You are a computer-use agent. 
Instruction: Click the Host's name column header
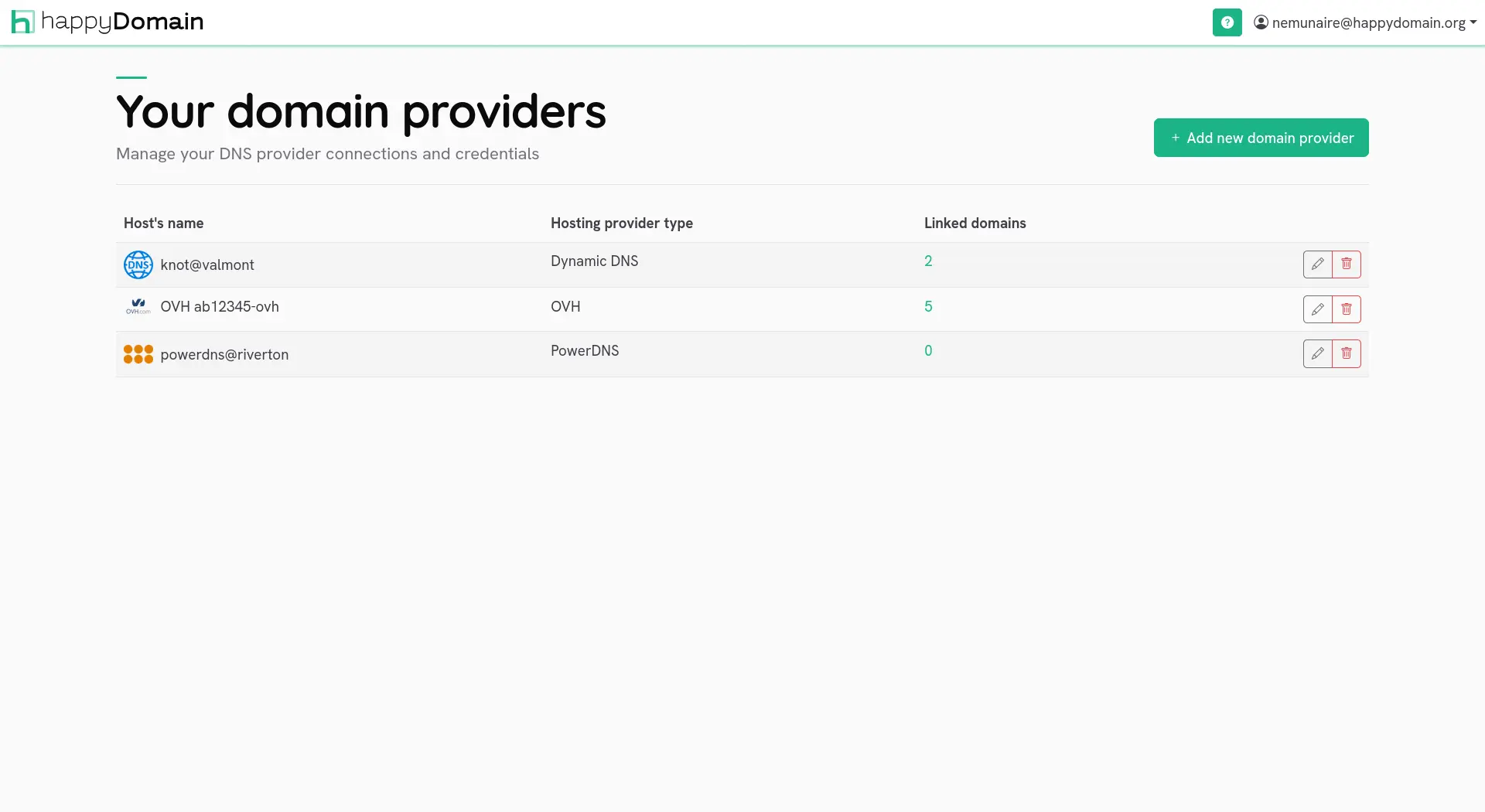click(x=163, y=223)
